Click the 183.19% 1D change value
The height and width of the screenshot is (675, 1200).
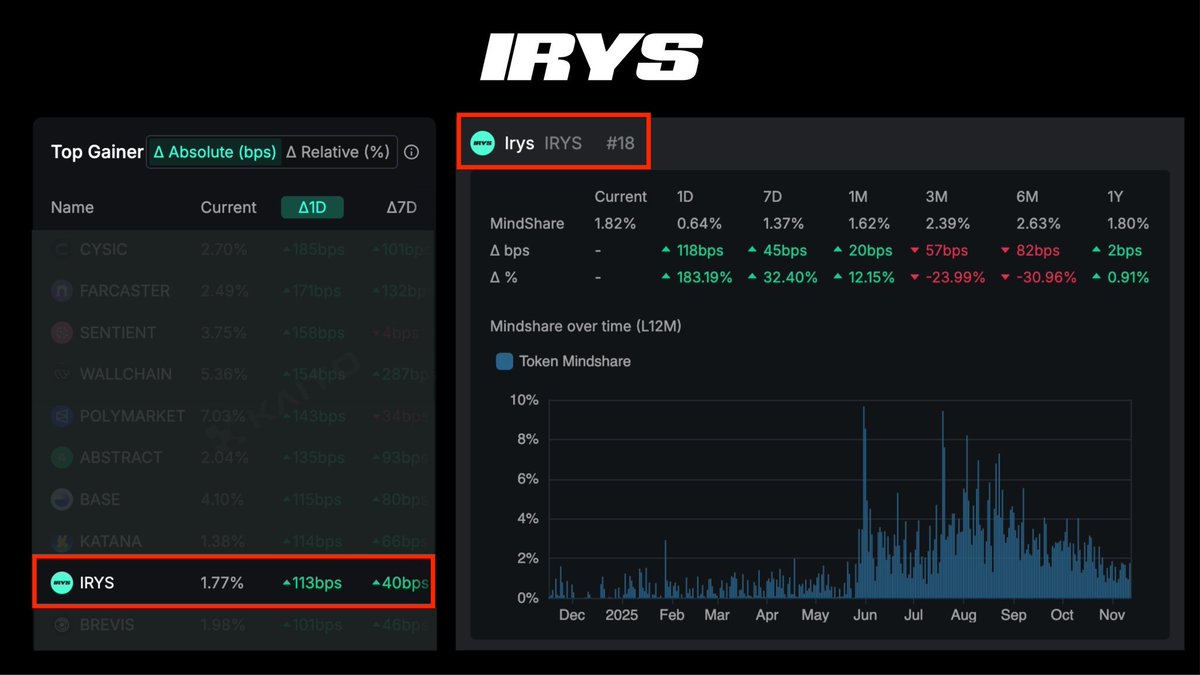tap(698, 278)
